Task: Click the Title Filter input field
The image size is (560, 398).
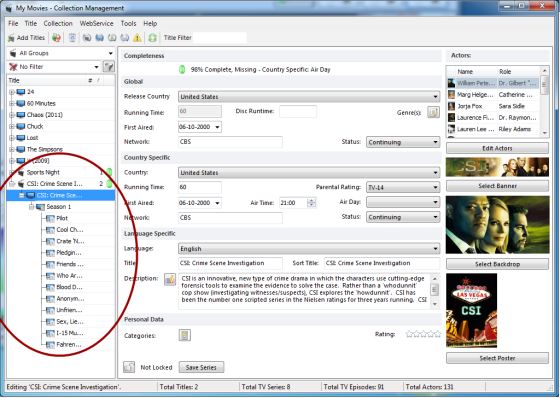Action: coord(220,38)
